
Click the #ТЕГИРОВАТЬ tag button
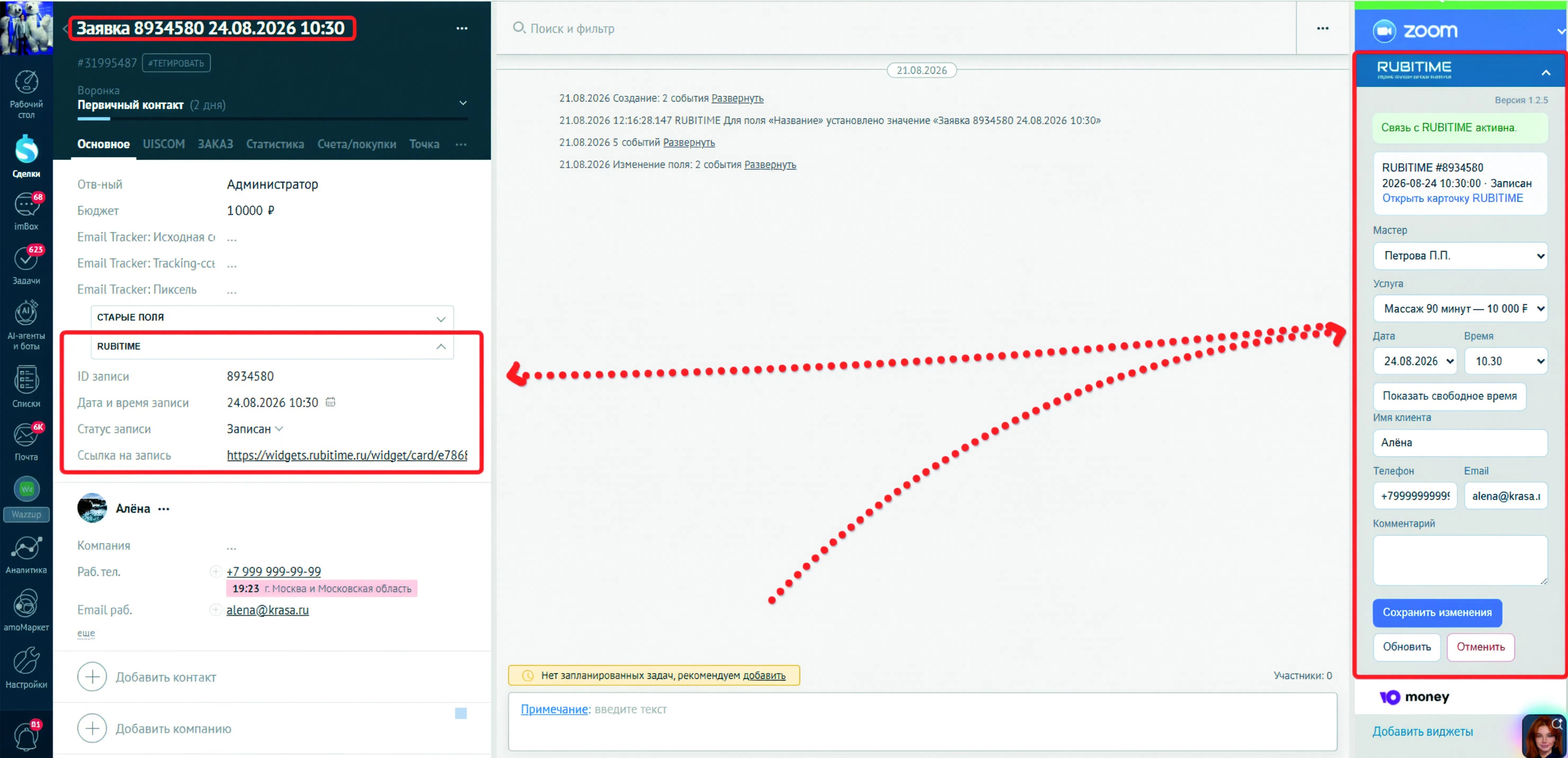pyautogui.click(x=177, y=63)
